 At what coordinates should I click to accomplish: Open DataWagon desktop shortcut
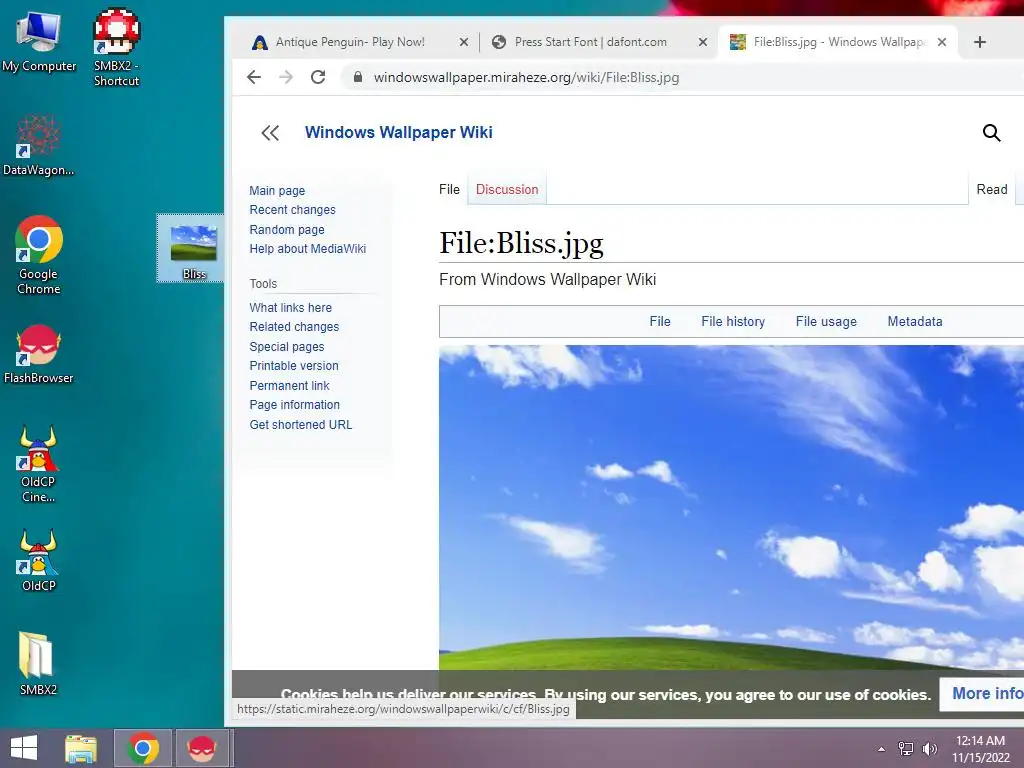[x=39, y=145]
